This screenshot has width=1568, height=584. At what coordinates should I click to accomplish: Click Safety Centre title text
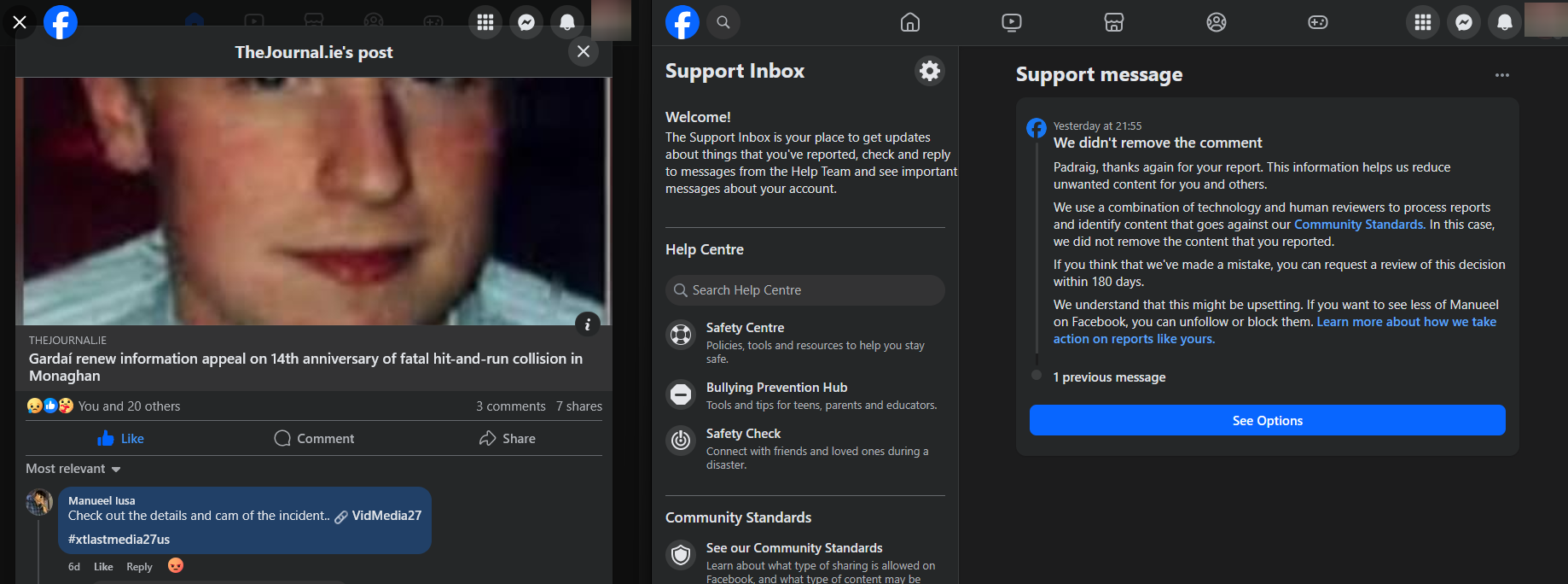[745, 328]
